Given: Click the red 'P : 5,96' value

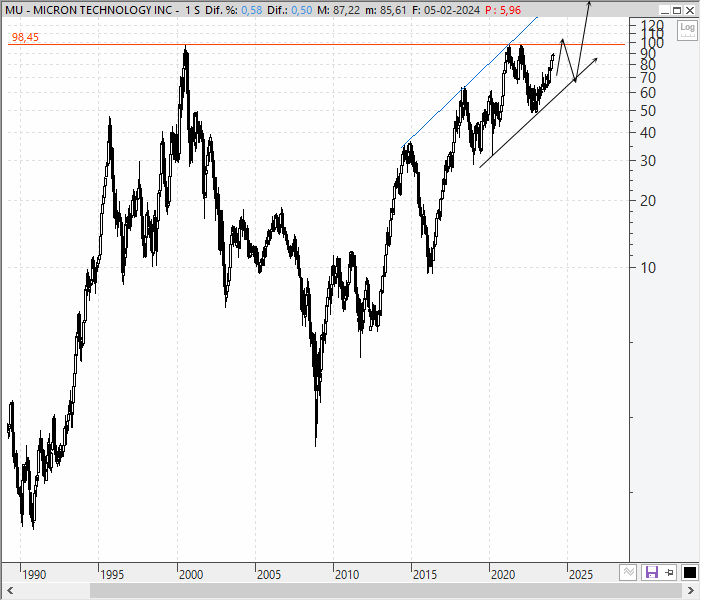Looking at the screenshot, I should [503, 10].
